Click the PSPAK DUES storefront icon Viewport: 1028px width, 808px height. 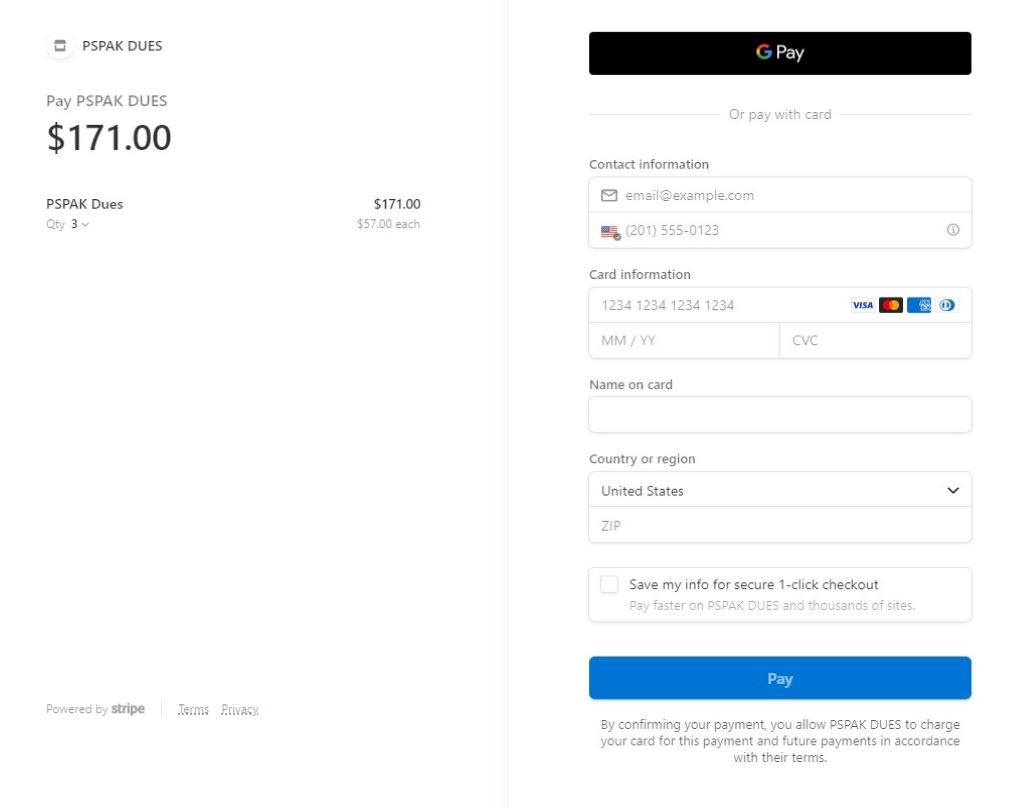click(x=60, y=46)
